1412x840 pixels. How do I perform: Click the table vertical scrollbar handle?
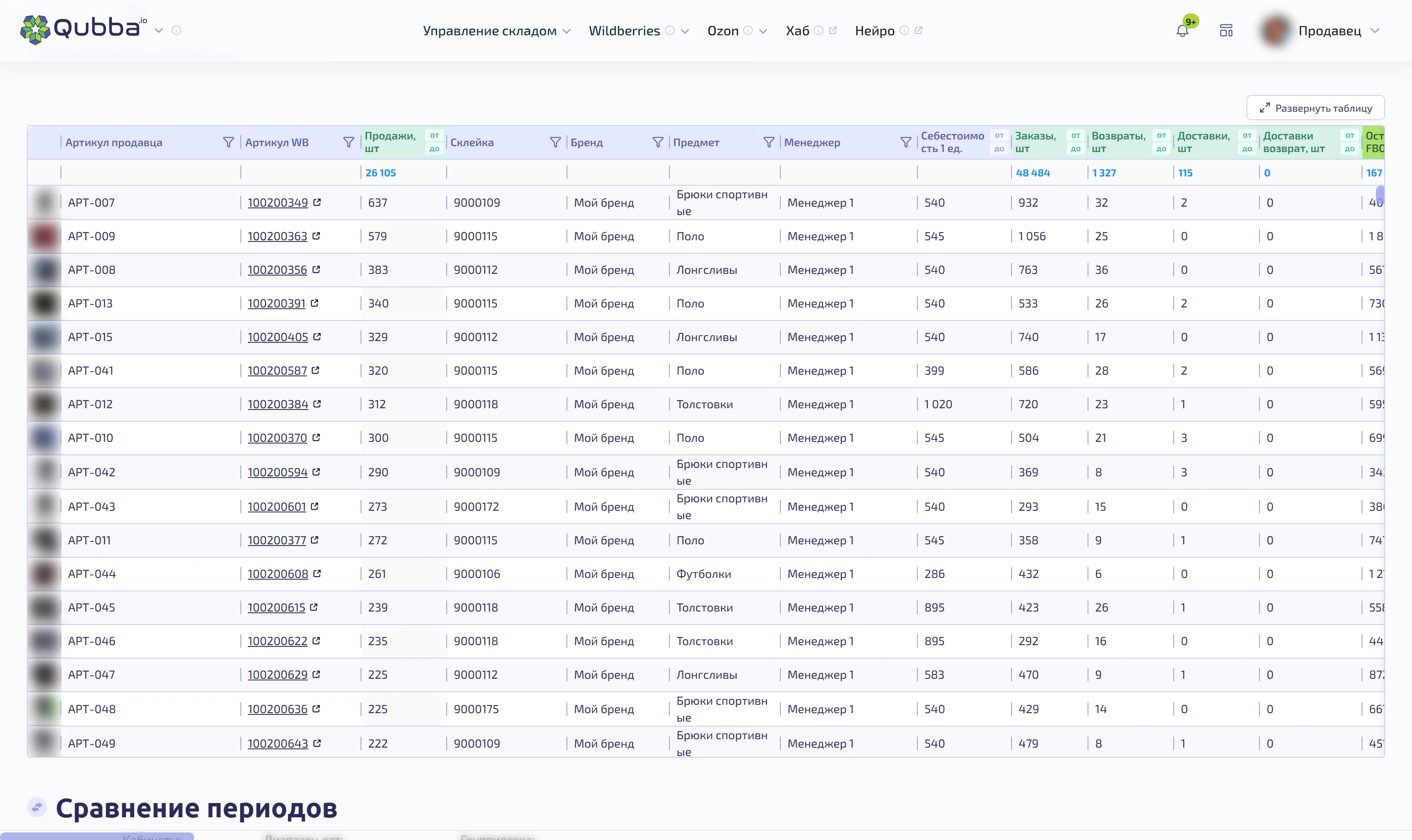point(1380,196)
